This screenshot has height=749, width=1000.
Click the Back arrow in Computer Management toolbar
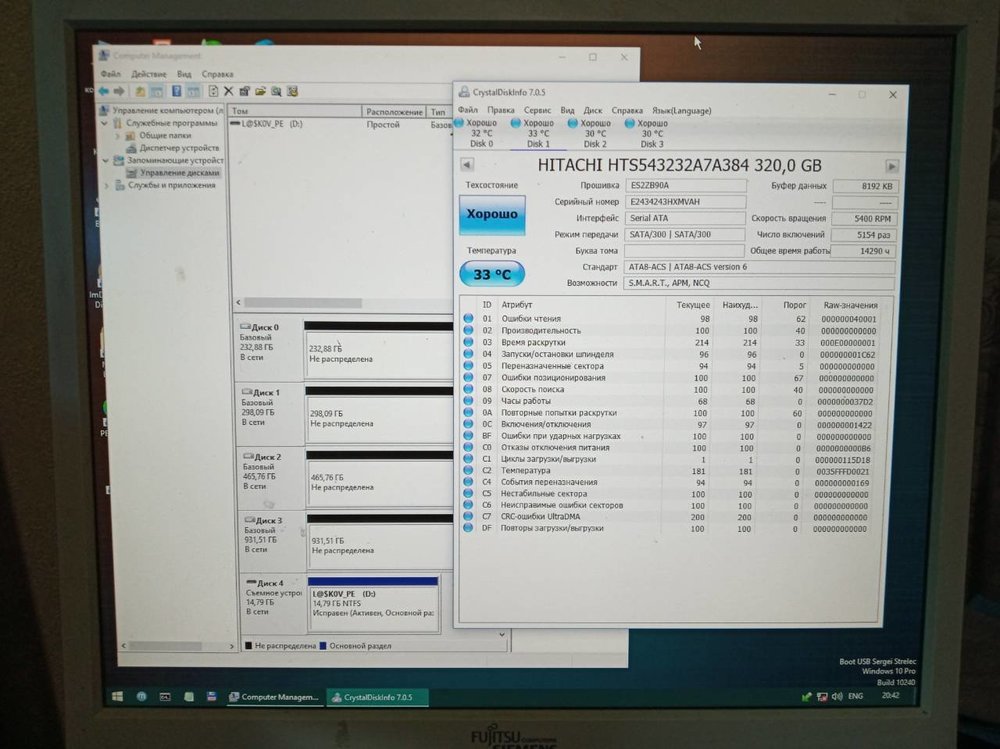coord(104,91)
